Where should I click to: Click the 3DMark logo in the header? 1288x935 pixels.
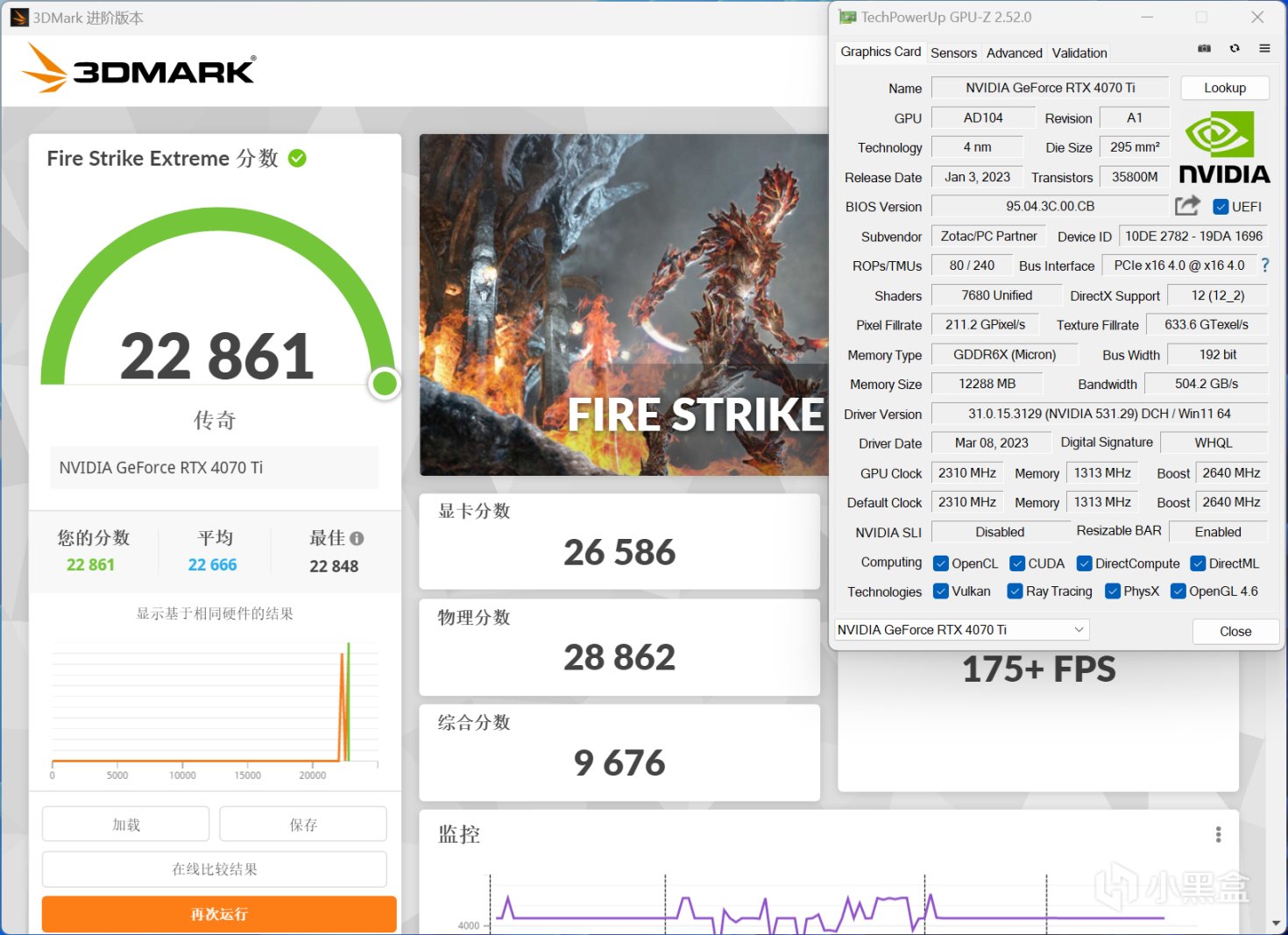pos(138,68)
